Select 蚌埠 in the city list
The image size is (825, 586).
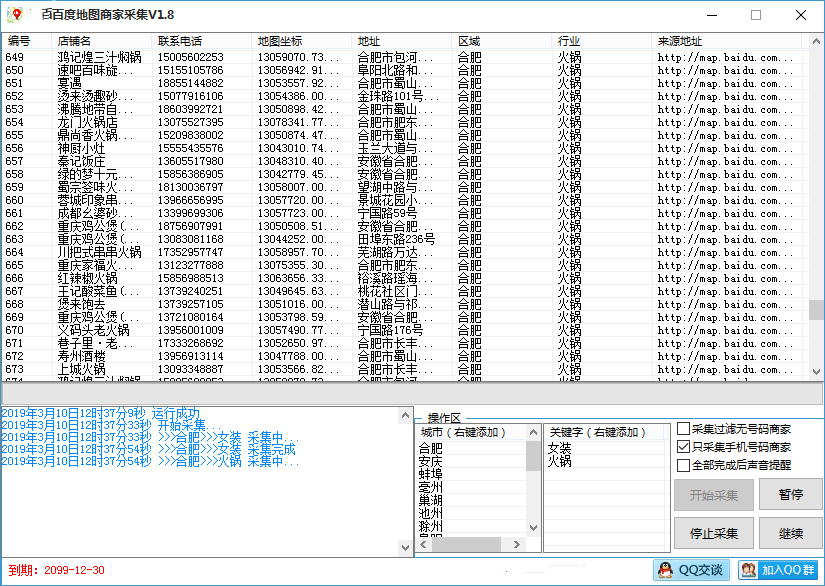click(x=431, y=474)
